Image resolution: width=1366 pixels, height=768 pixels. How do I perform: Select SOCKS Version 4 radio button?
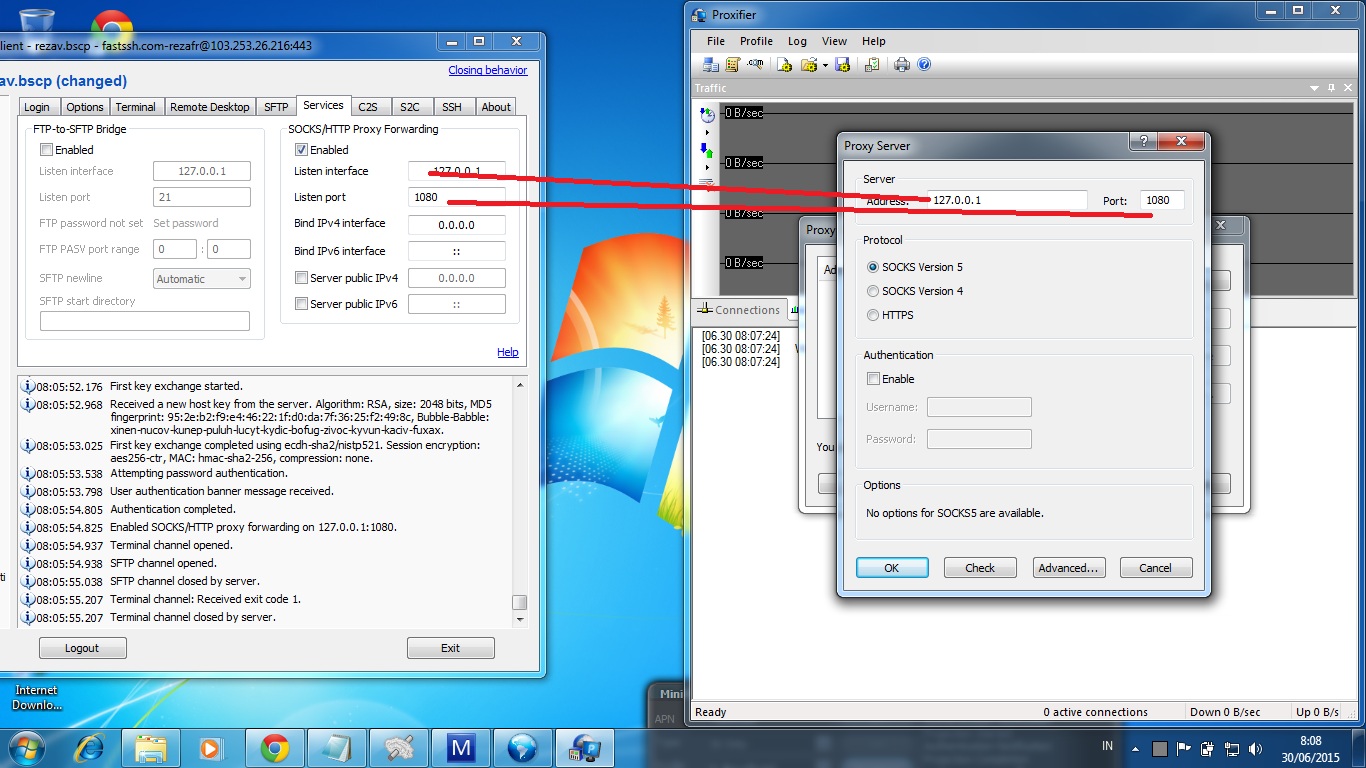873,291
